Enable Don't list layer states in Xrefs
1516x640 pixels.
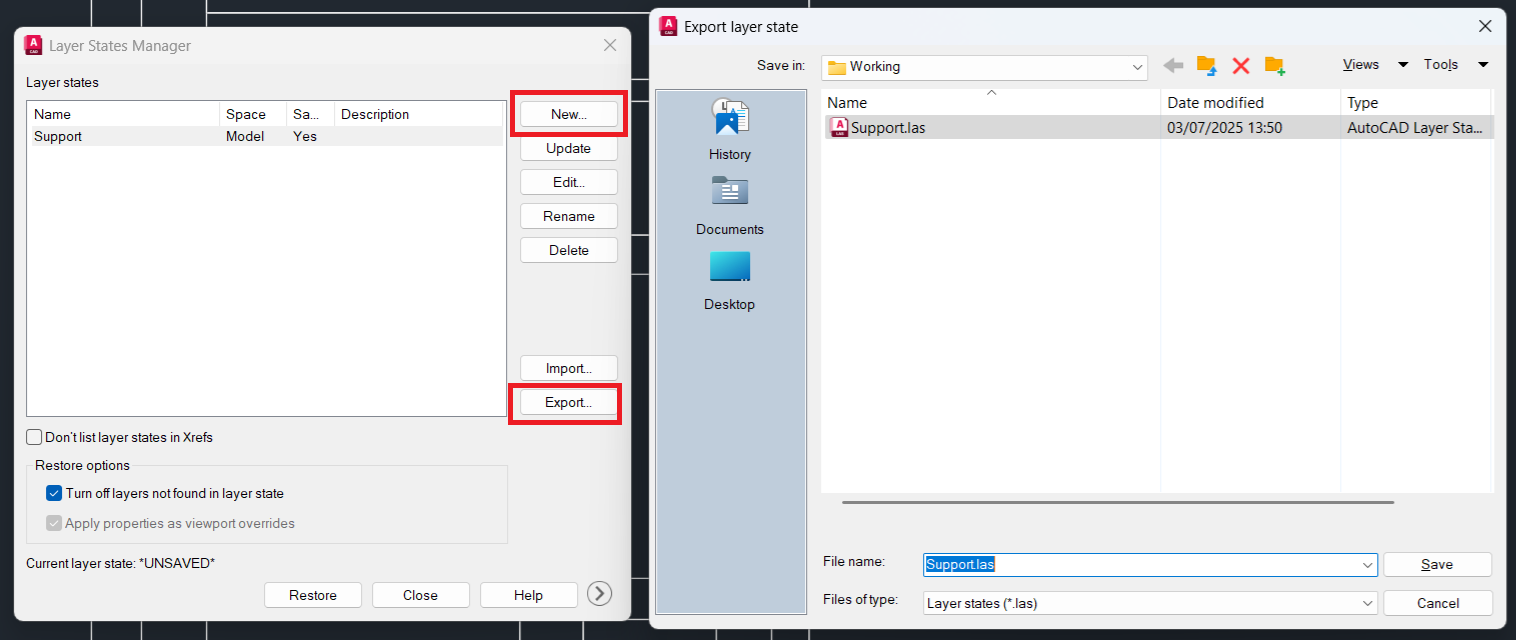point(35,437)
